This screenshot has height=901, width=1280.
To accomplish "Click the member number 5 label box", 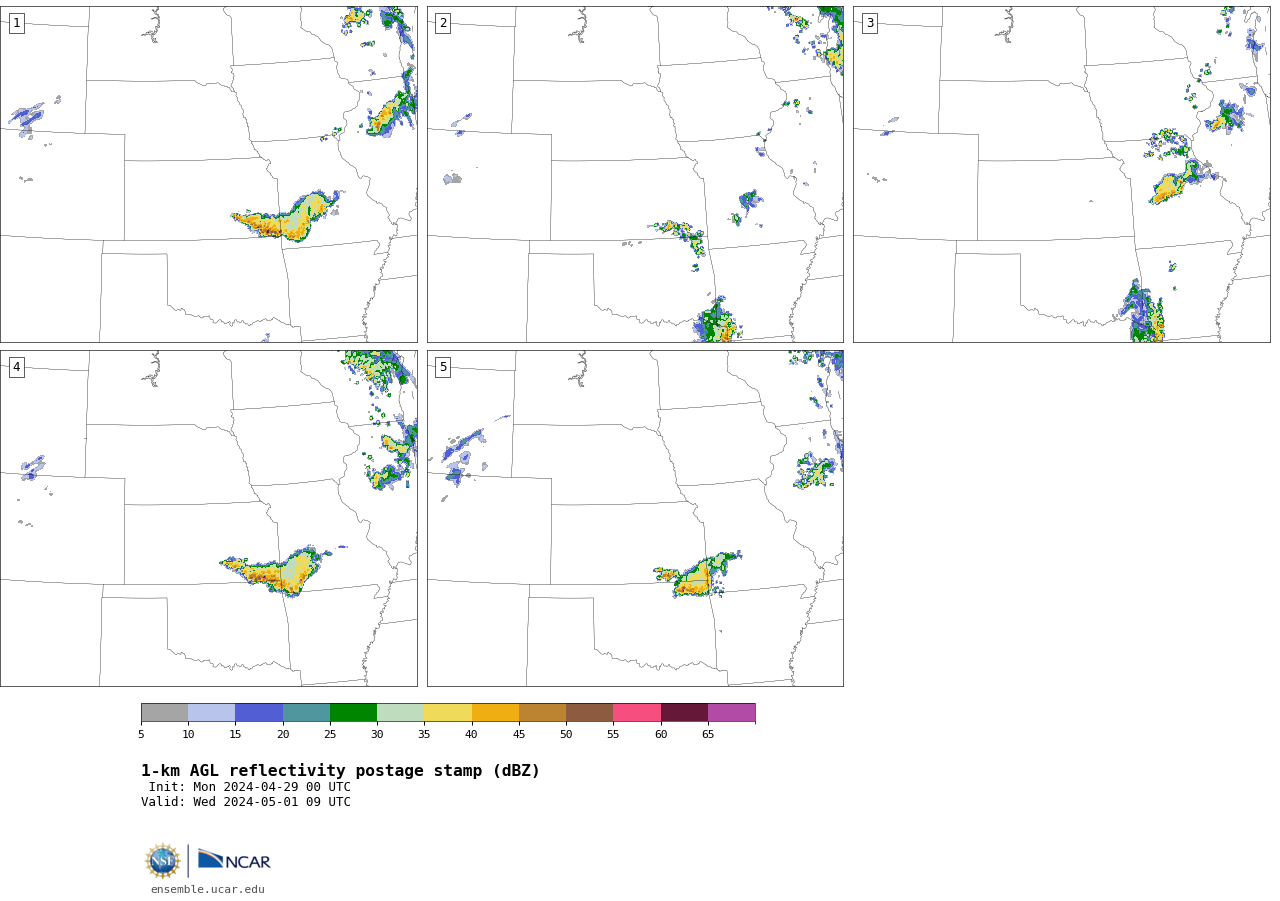I will [443, 367].
